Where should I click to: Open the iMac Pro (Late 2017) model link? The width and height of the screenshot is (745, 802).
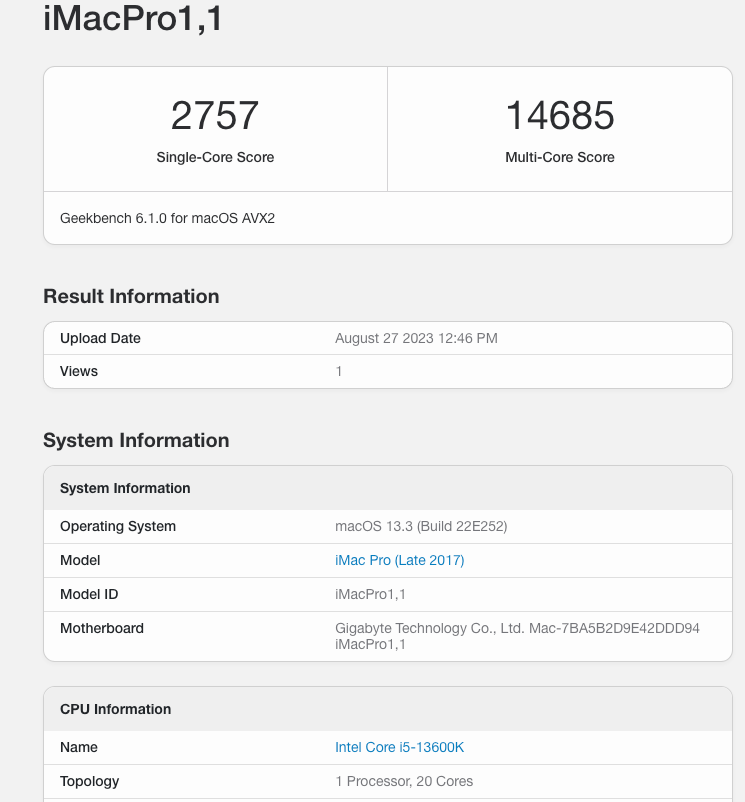[x=399, y=560]
